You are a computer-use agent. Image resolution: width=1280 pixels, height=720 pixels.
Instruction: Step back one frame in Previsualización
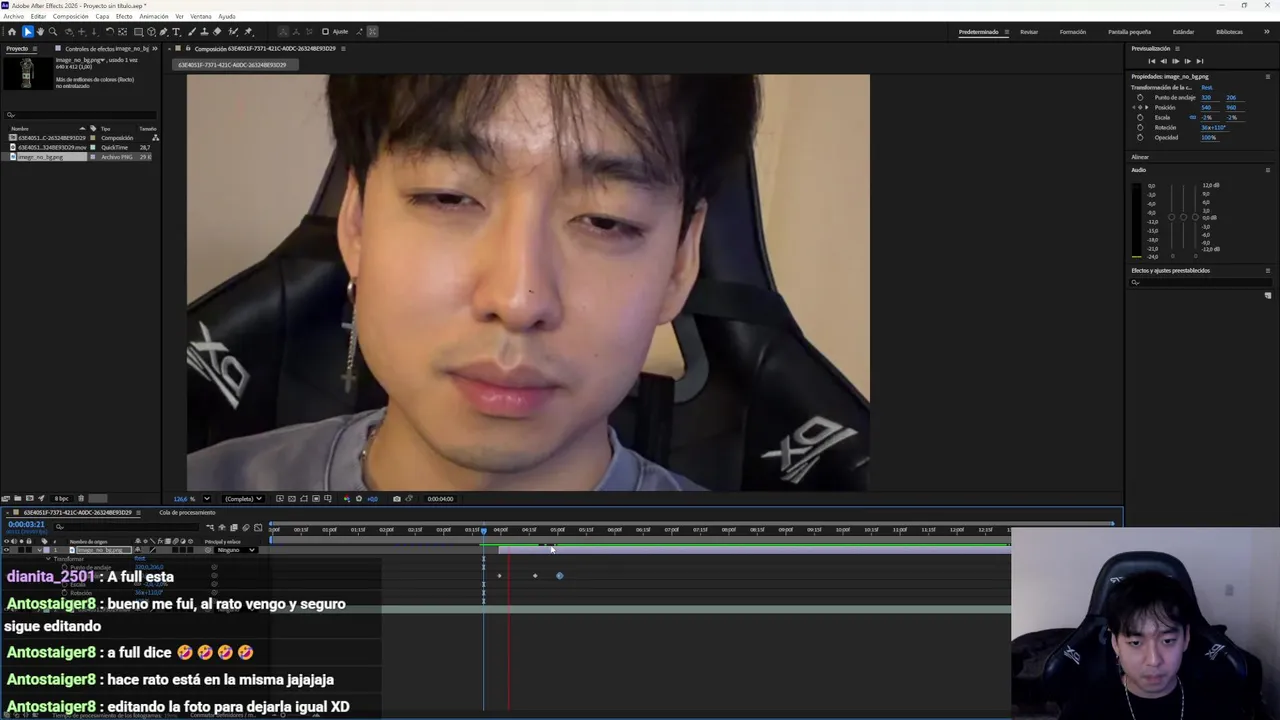(1163, 61)
